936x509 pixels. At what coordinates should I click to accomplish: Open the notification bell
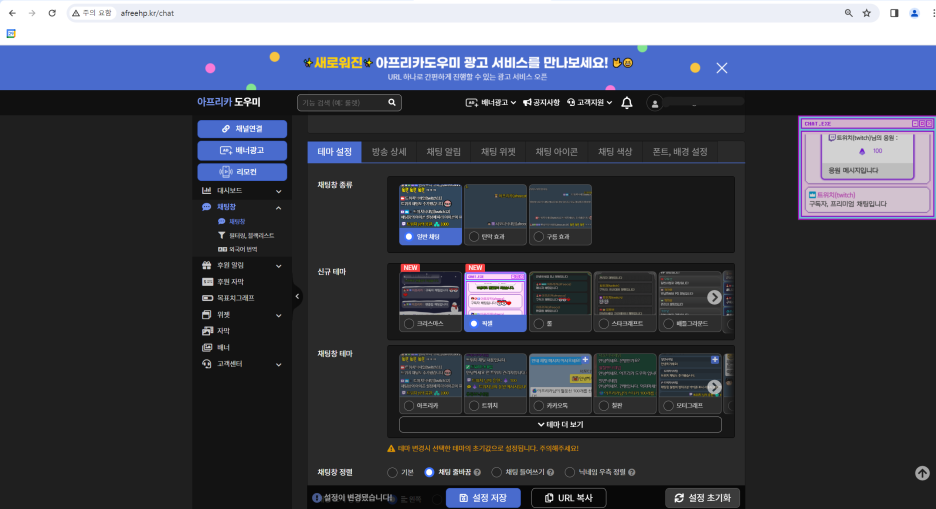click(627, 103)
